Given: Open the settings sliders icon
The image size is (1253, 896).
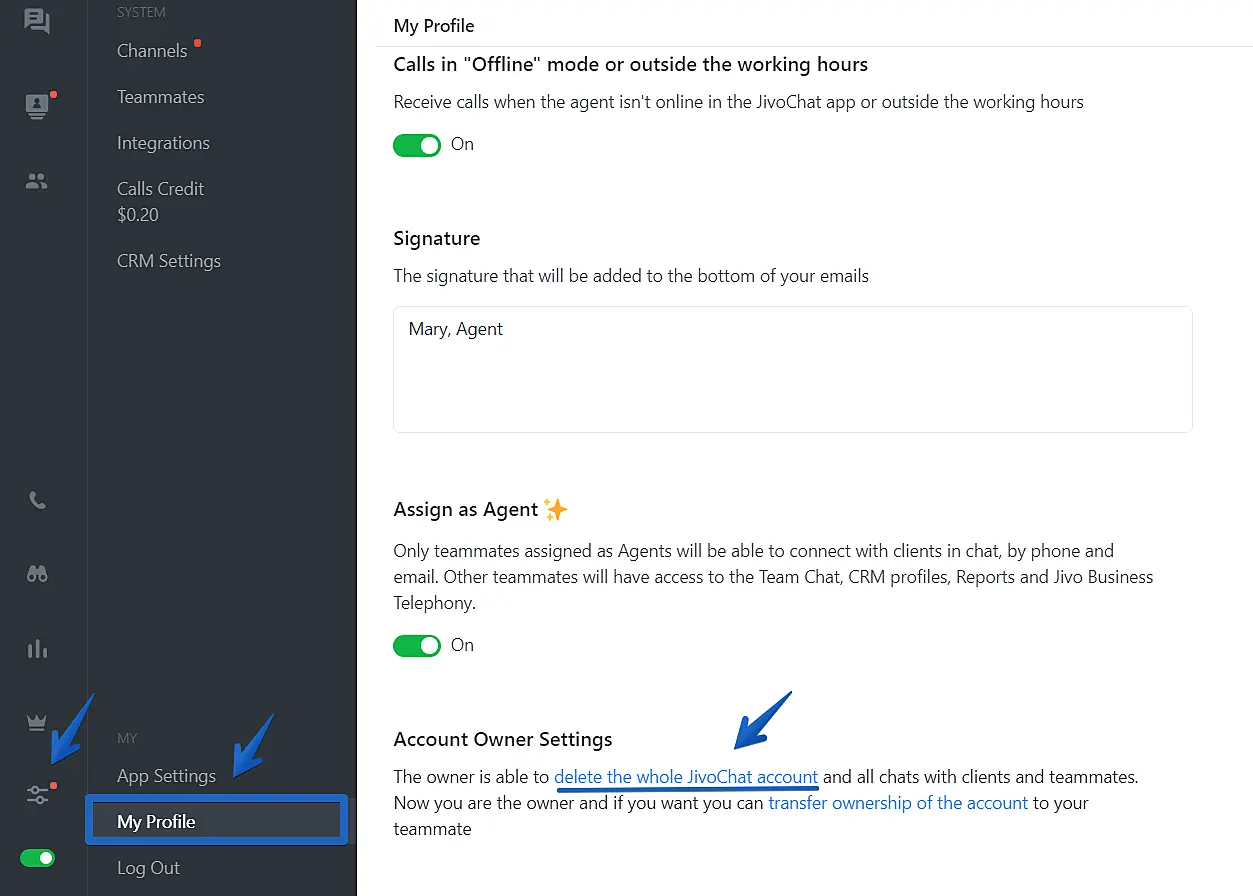Looking at the screenshot, I should 37,795.
